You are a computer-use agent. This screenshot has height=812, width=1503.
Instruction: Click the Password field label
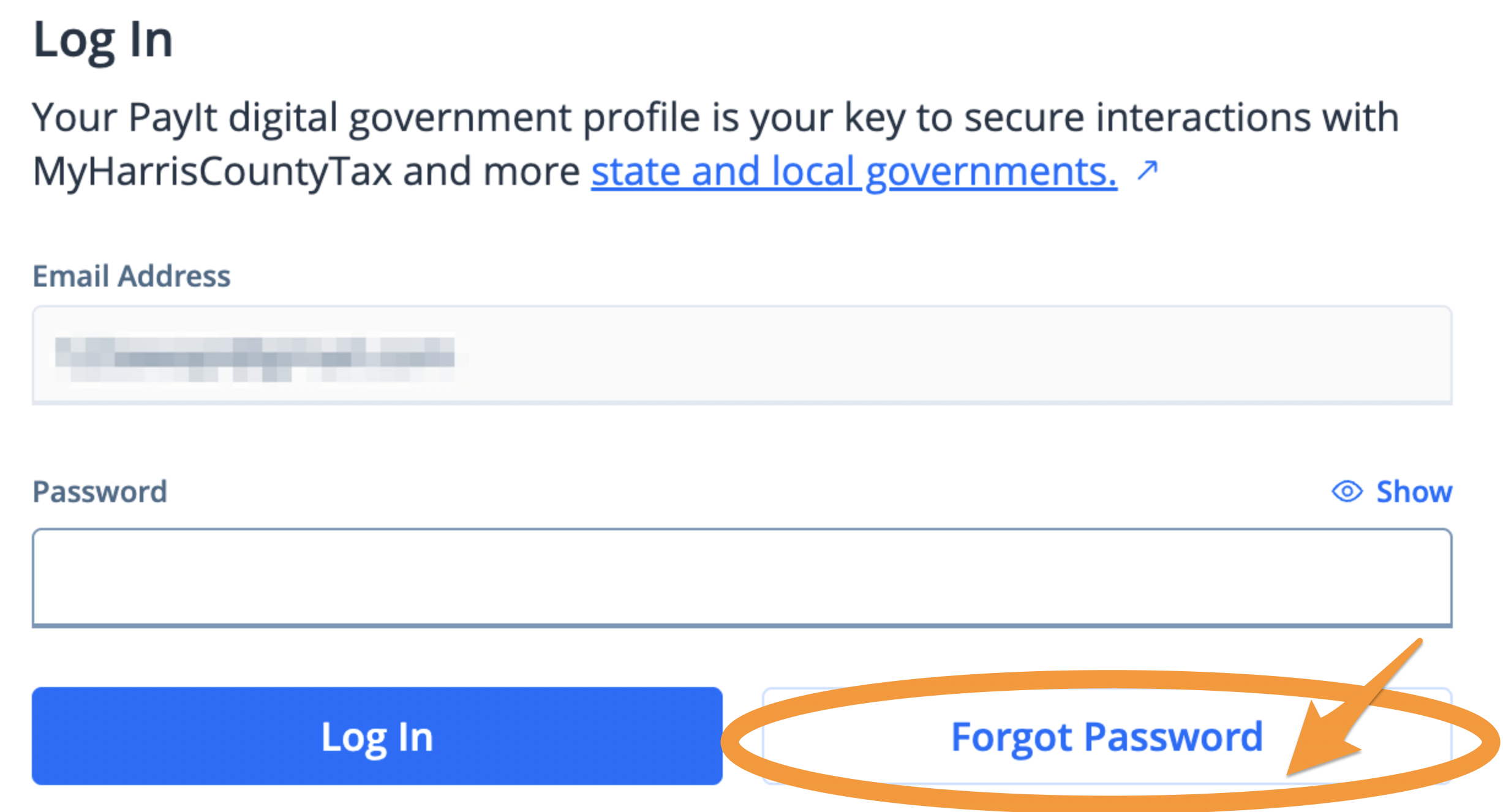[99, 491]
